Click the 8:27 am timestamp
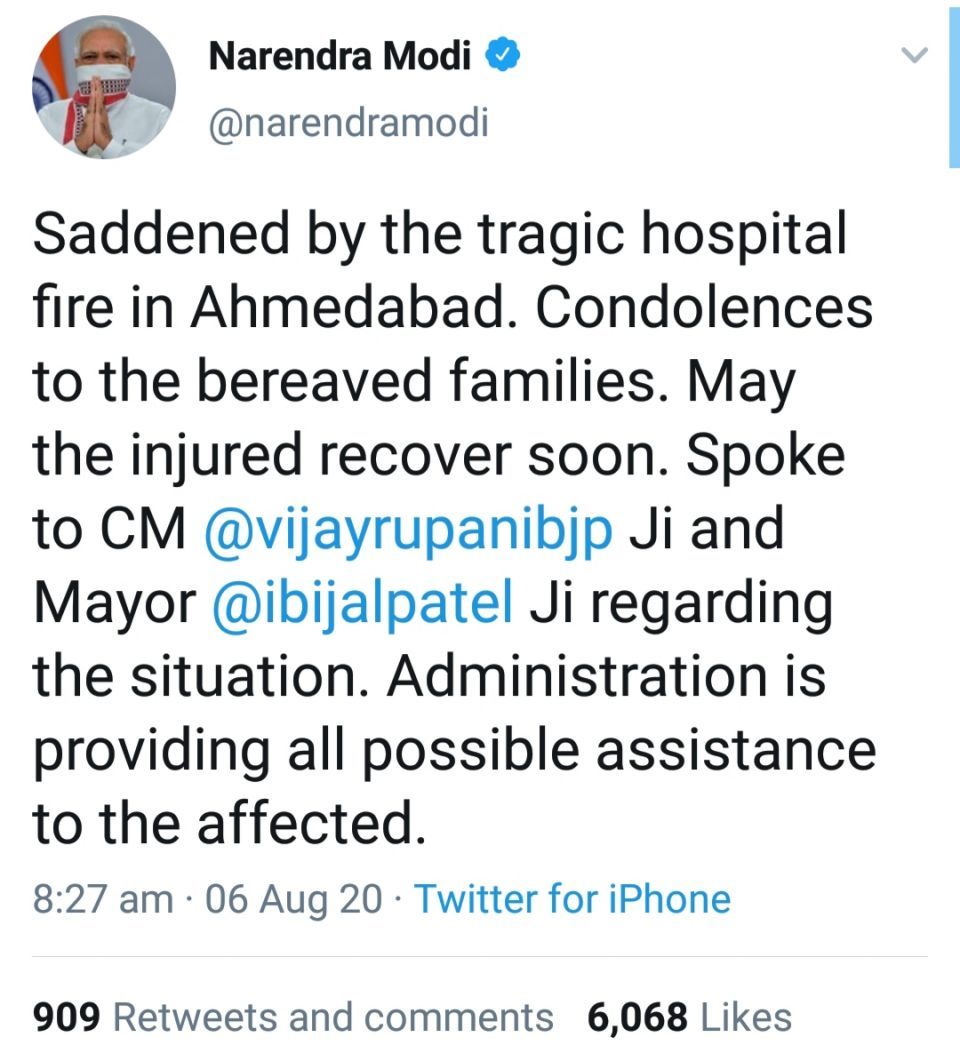The height and width of the screenshot is (1053, 960). click(x=103, y=899)
